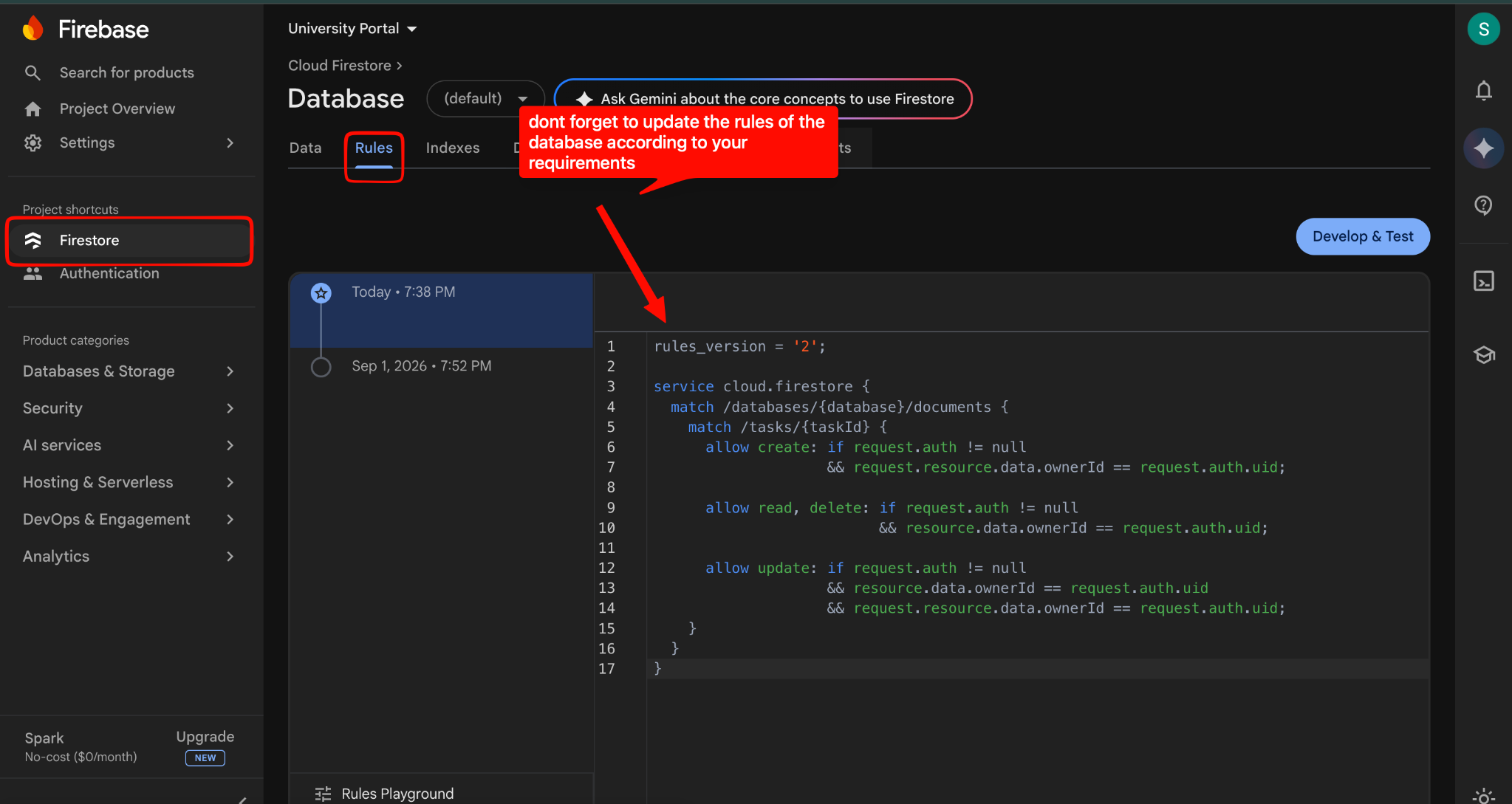This screenshot has width=1512, height=804.
Task: Click the Spark No-cost plan label
Action: point(81,746)
